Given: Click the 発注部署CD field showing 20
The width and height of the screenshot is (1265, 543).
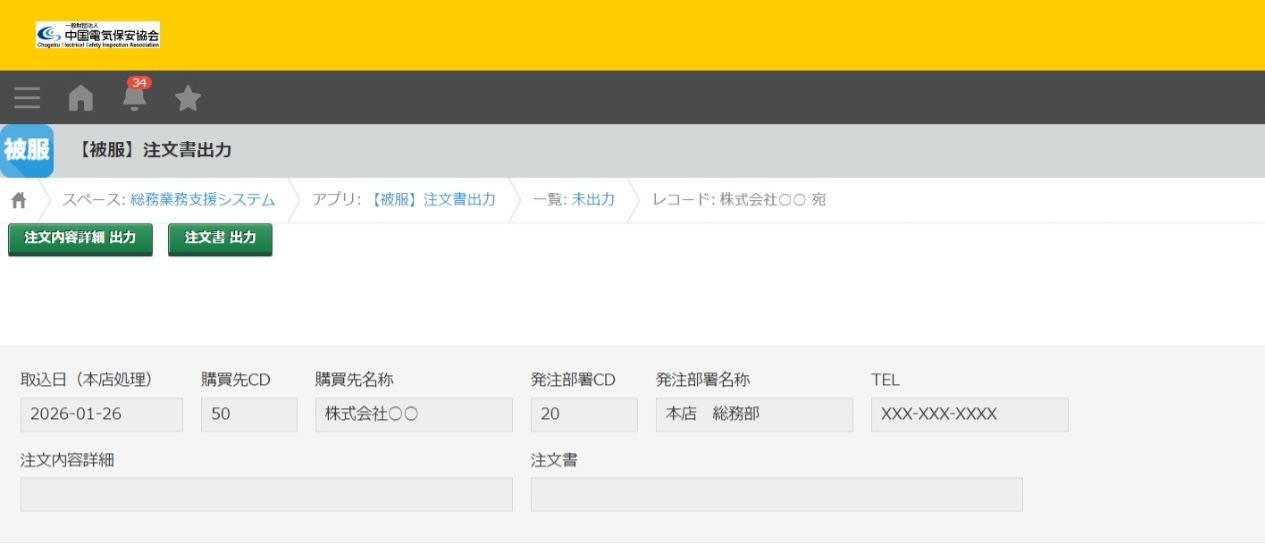Looking at the screenshot, I should (x=584, y=415).
